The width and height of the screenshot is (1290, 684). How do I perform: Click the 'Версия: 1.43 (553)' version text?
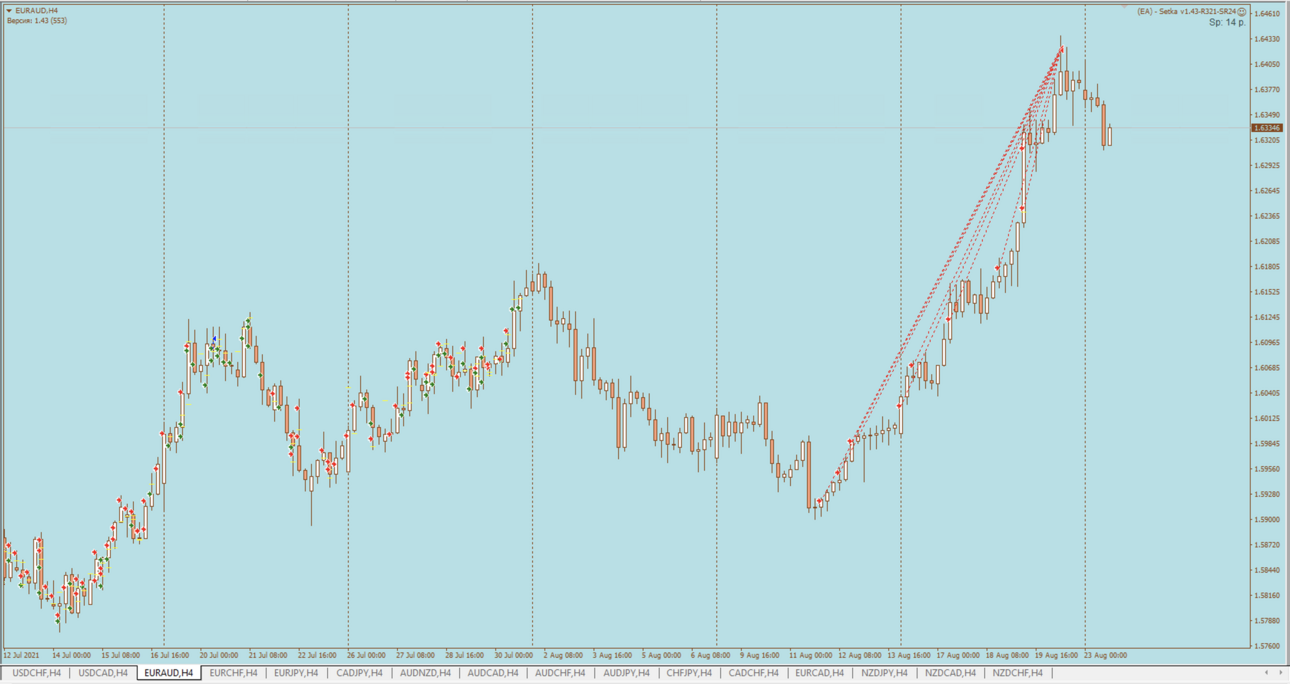(x=37, y=21)
